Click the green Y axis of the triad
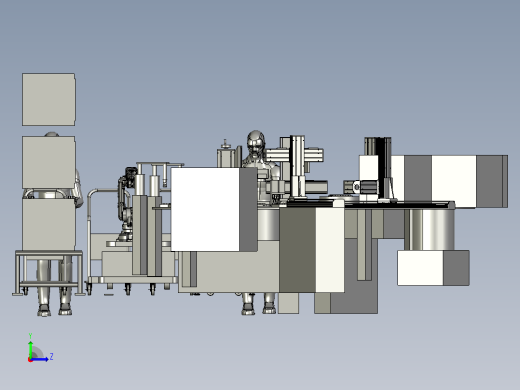This screenshot has width=520, height=390. [x=31, y=349]
